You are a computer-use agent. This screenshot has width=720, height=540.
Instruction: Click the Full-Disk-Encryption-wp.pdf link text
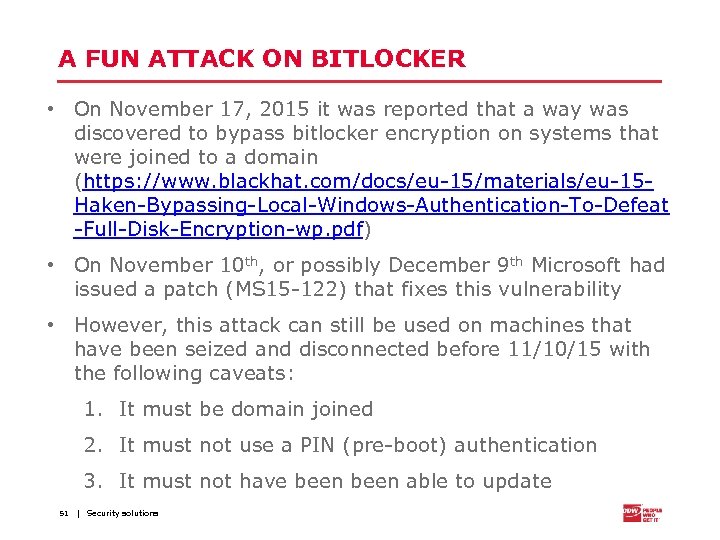coord(220,229)
